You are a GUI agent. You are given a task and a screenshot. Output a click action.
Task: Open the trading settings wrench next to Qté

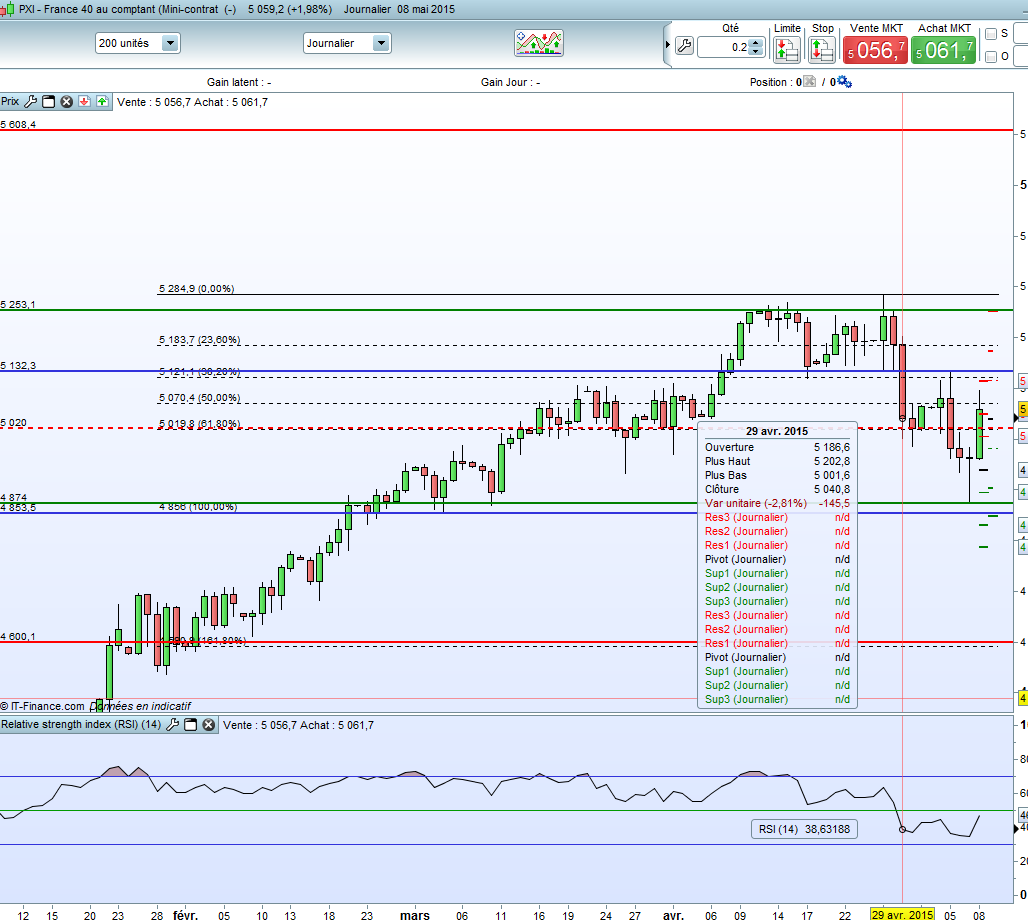(x=684, y=47)
